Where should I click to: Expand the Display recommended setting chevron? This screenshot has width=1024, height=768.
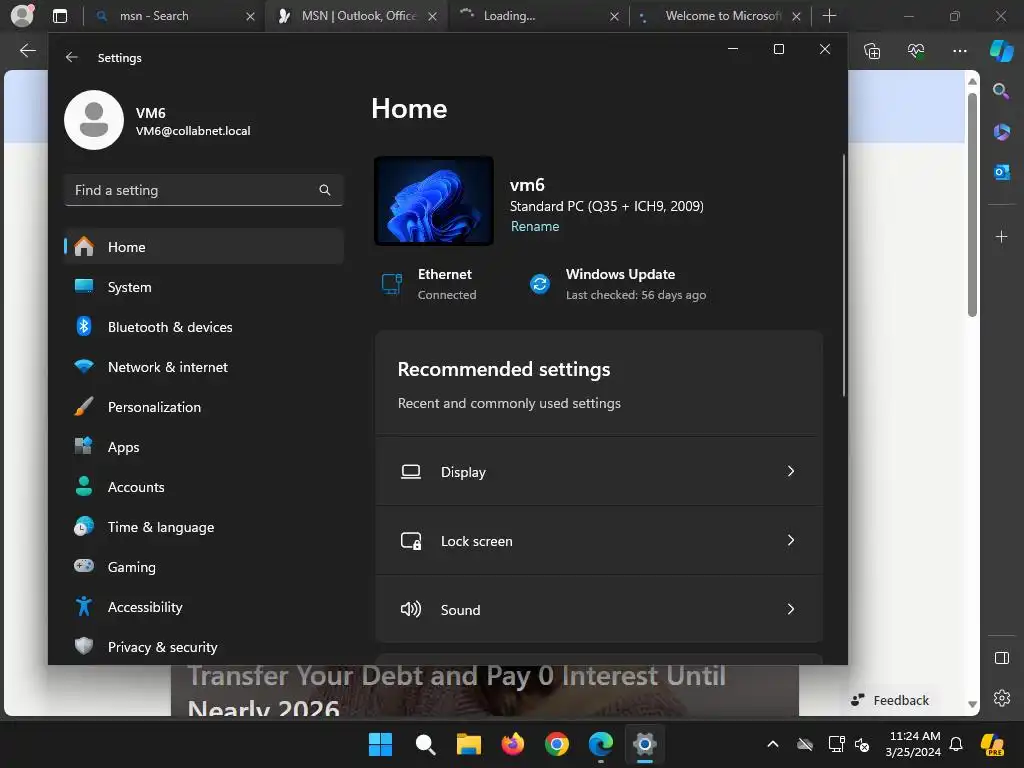point(790,472)
